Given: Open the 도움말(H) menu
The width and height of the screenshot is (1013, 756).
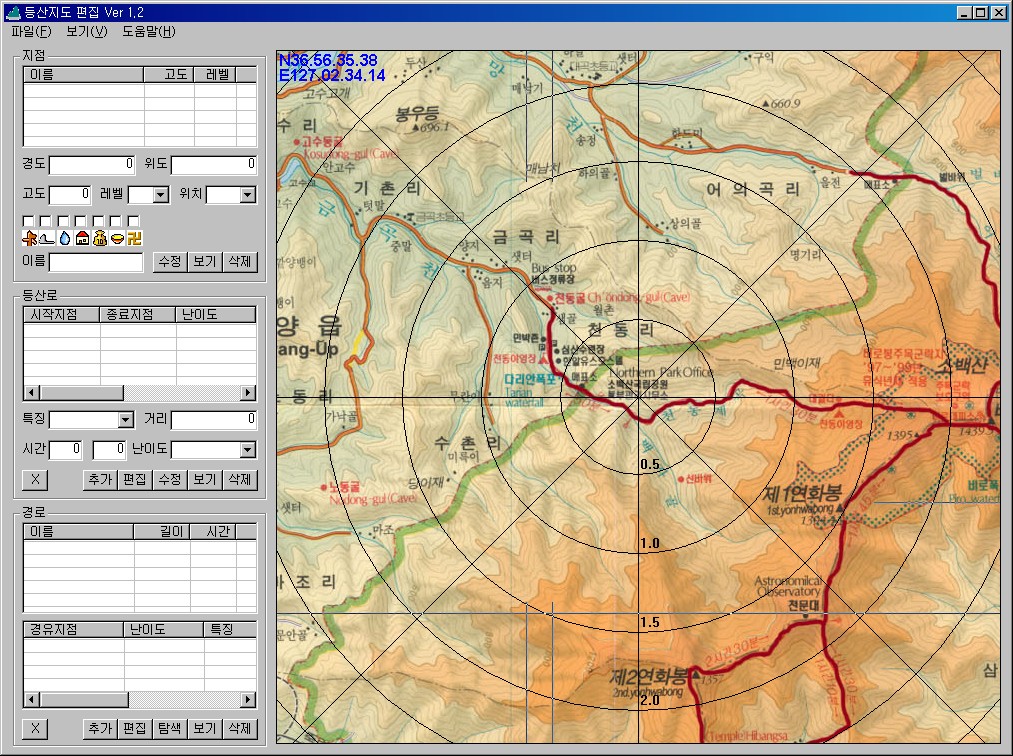Looking at the screenshot, I should (x=149, y=31).
